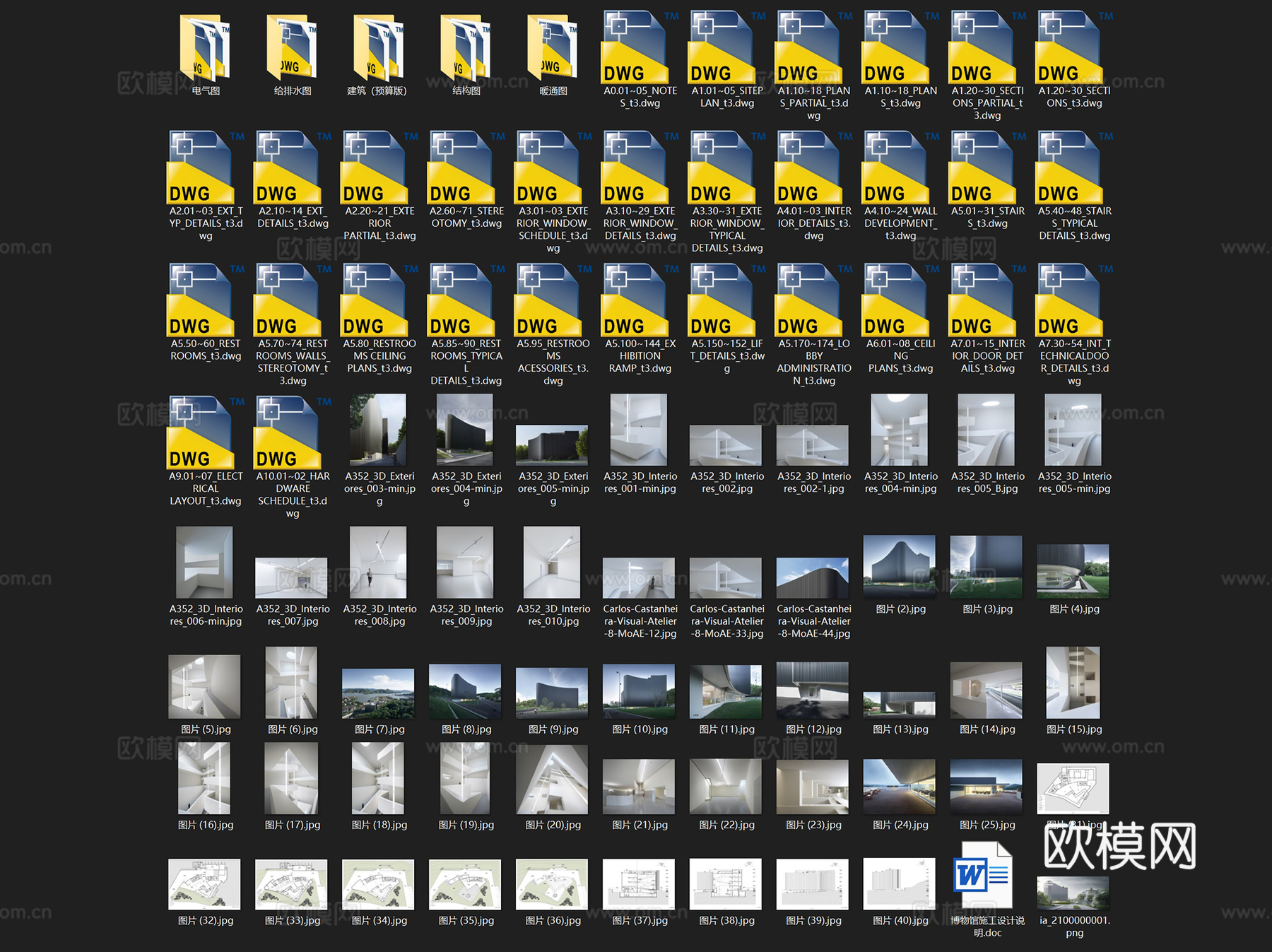Image resolution: width=1272 pixels, height=952 pixels.
Task: Click A6.01~08_CEILING PLANS dwg icon
Action: [x=895, y=300]
